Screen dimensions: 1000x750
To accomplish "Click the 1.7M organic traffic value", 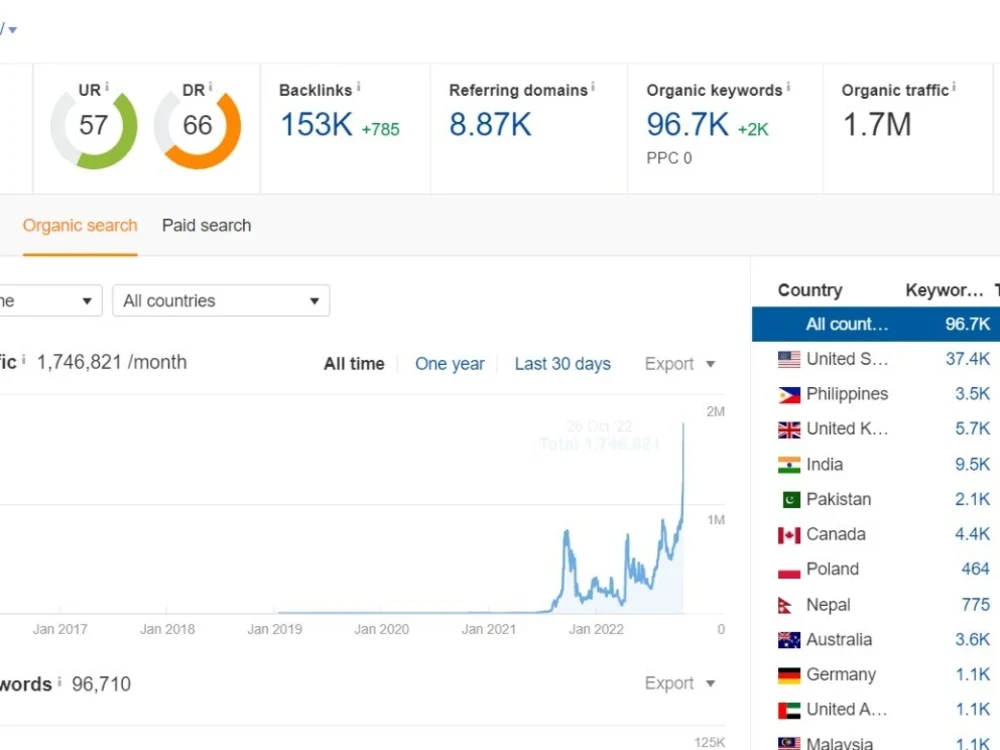I will [877, 124].
